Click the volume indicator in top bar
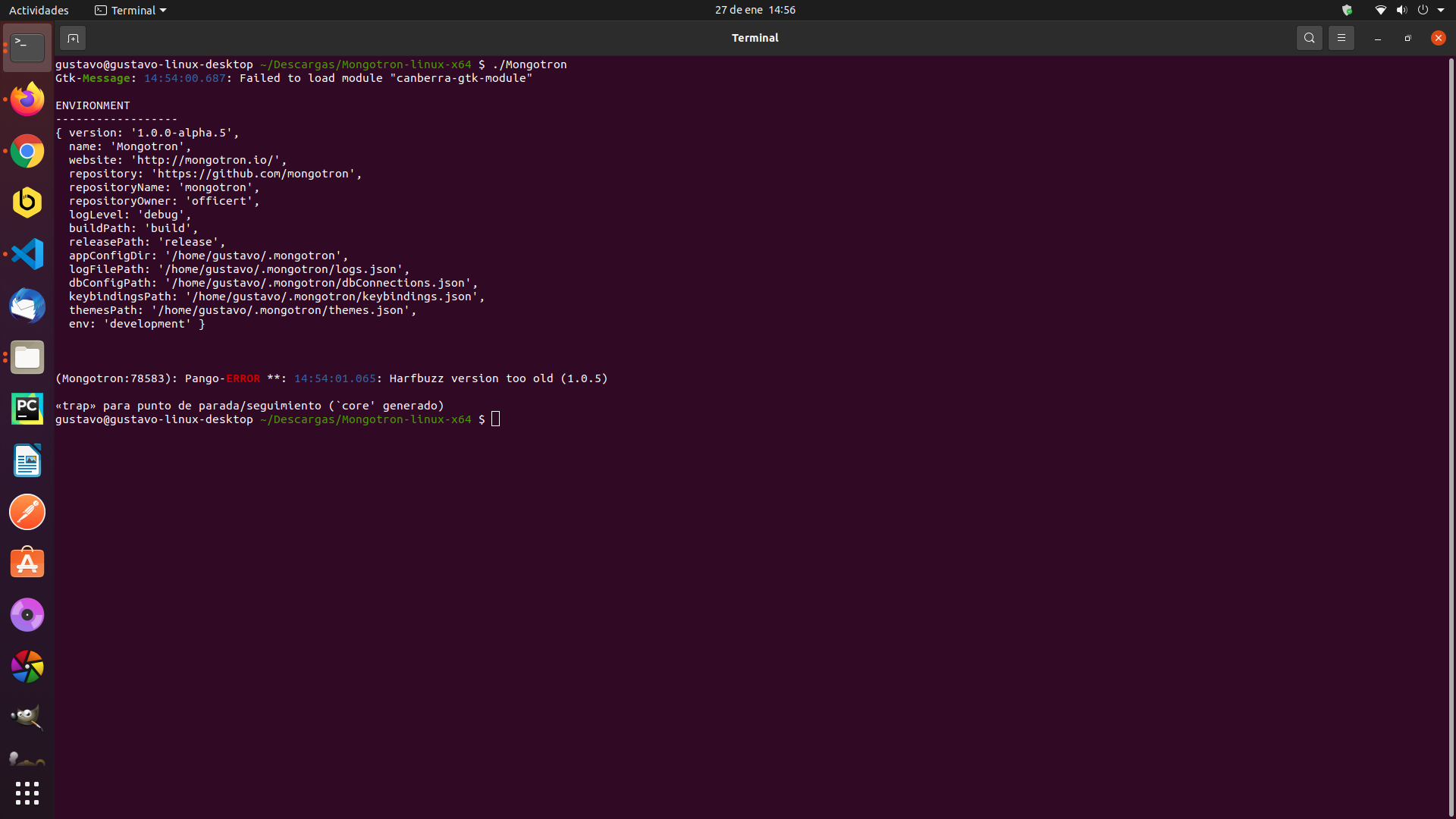 (1401, 10)
